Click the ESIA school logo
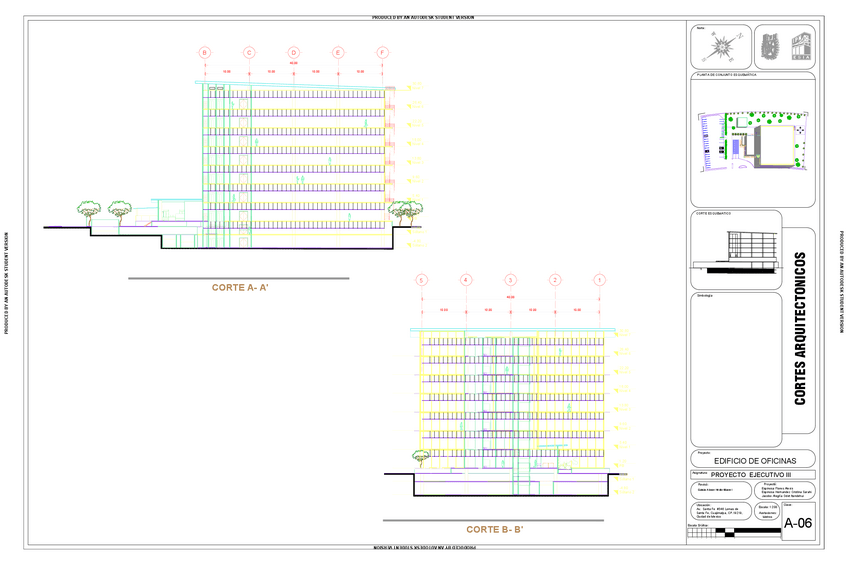The width and height of the screenshot is (848, 565). click(802, 47)
